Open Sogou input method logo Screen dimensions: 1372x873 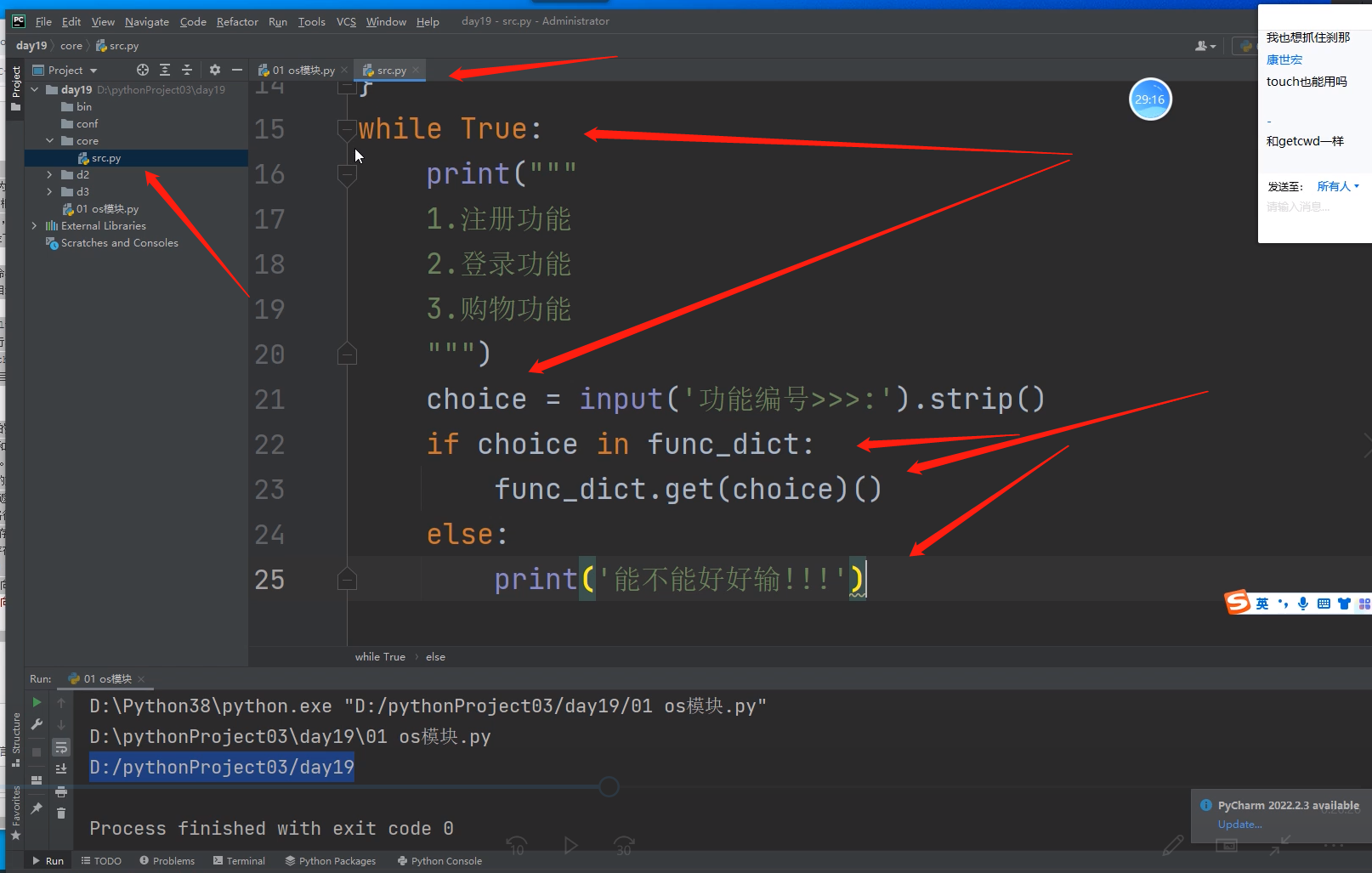1238,602
